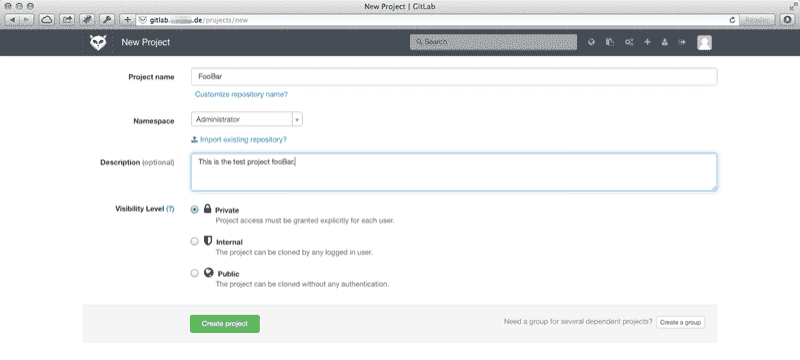Click Import existing repository link
This screenshot has width=800, height=360.
click(243, 139)
